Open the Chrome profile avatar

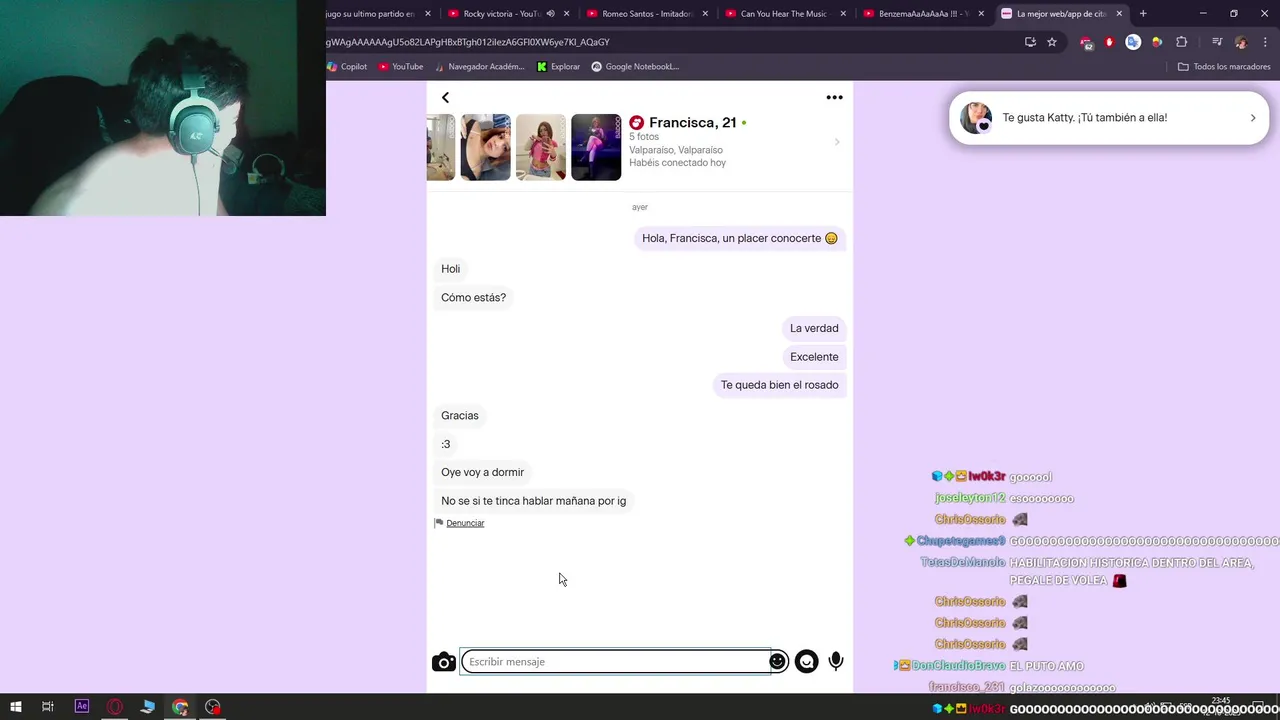pyautogui.click(x=1241, y=42)
